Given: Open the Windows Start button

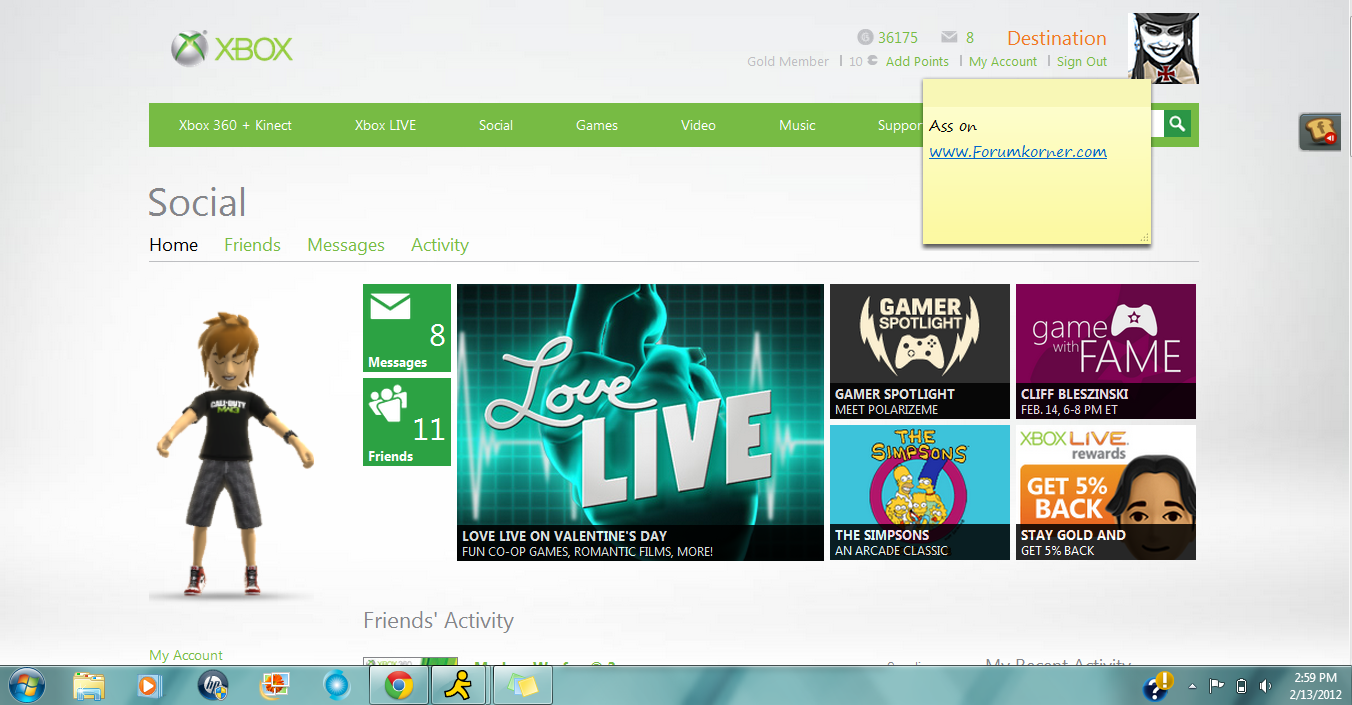Looking at the screenshot, I should pyautogui.click(x=26, y=686).
